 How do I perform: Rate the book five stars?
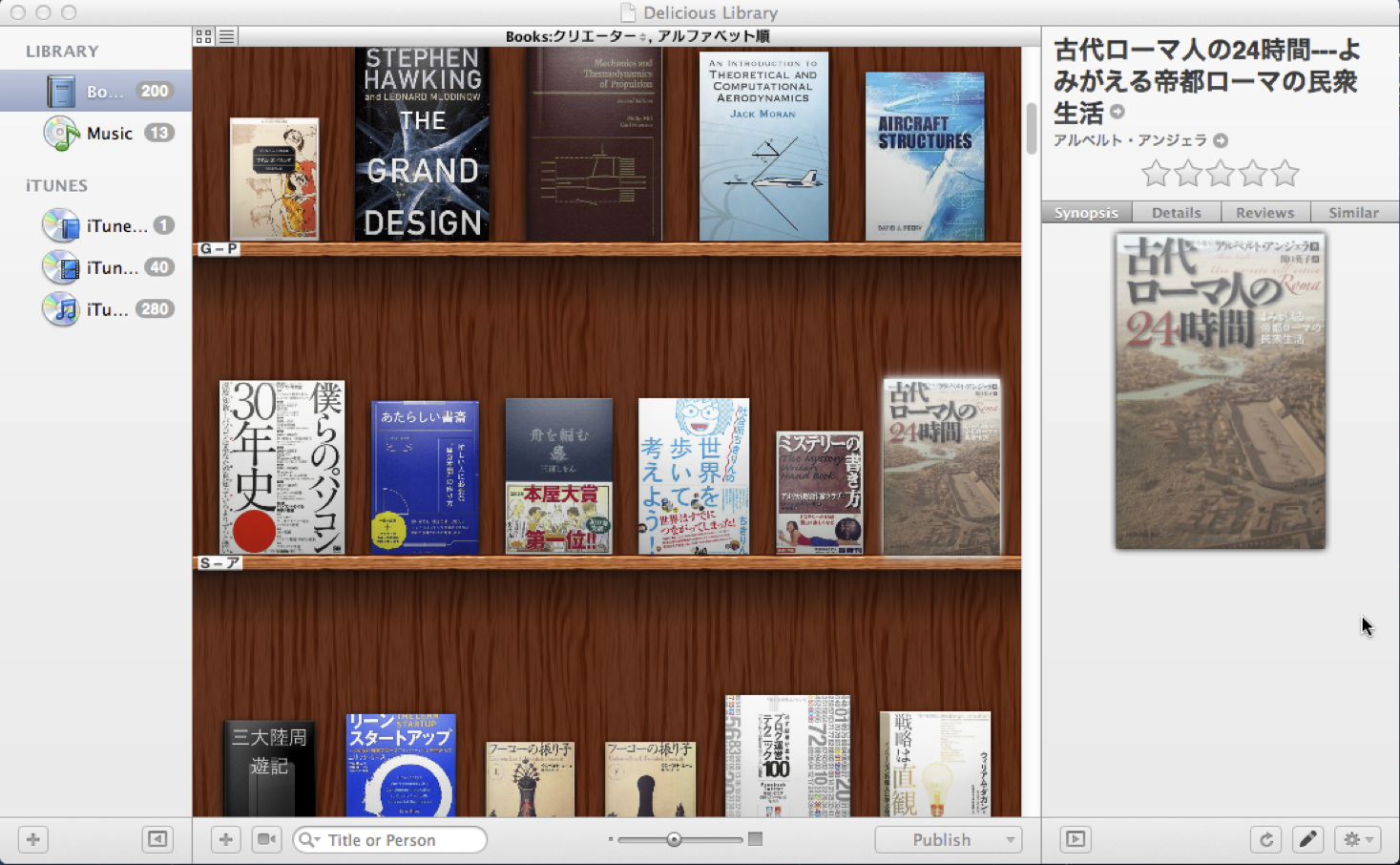1285,174
